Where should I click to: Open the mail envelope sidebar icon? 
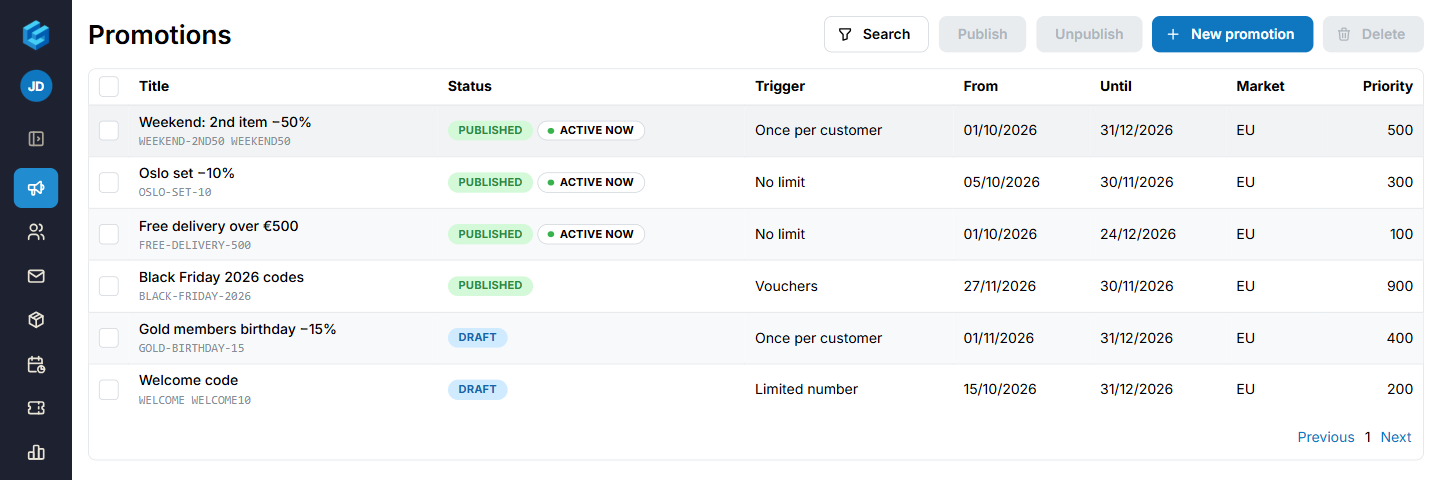[36, 276]
